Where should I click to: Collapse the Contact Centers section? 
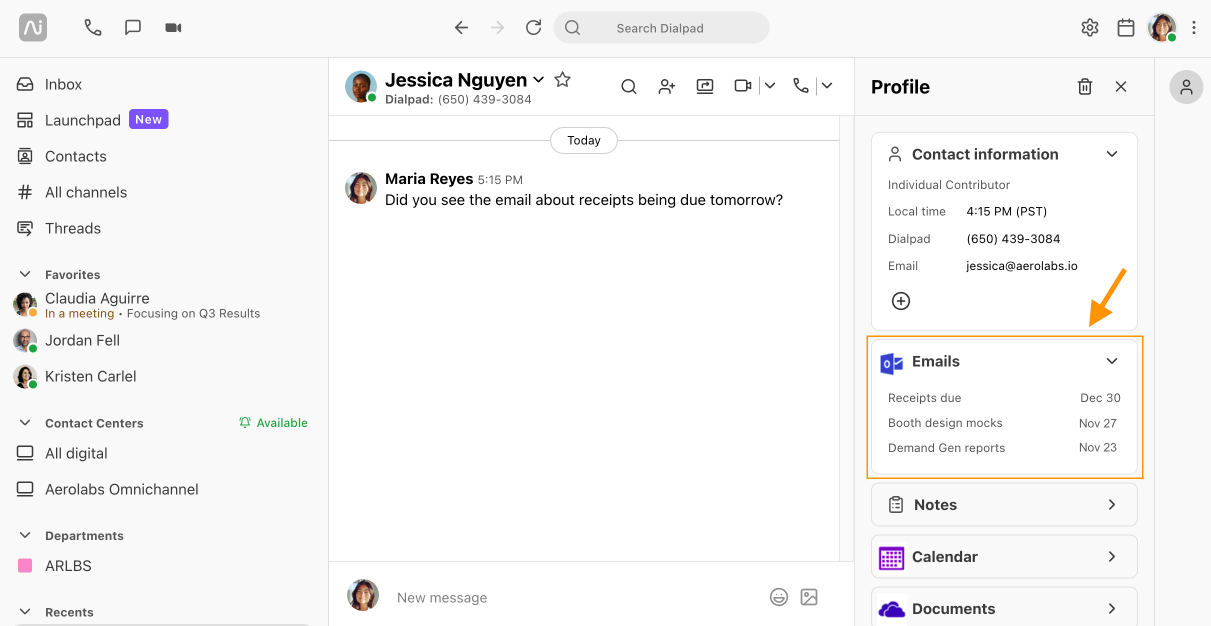25,423
